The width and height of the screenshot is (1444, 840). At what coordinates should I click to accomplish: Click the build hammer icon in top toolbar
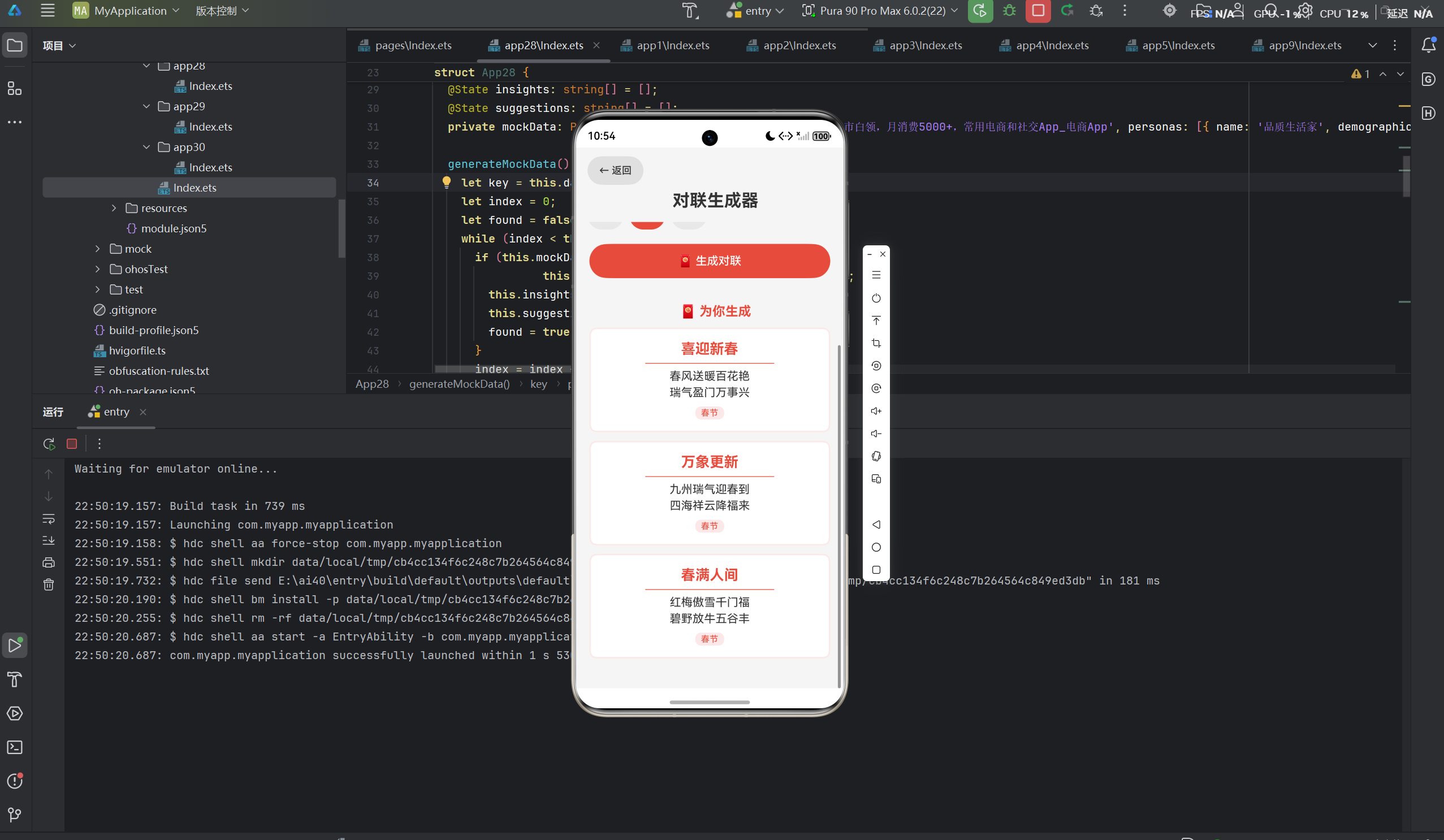point(690,11)
